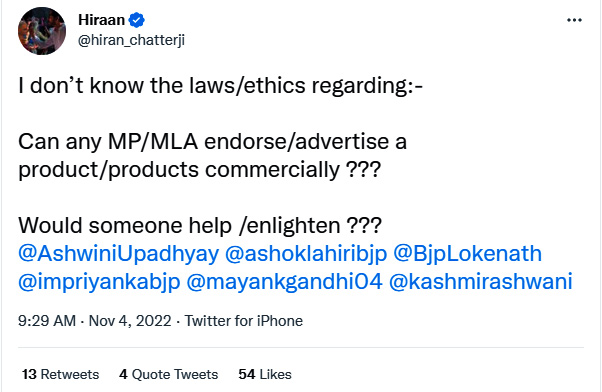Screen dimensions: 602x392
Task: Visit the @BjpLokenath mention
Action: [x=467, y=253]
